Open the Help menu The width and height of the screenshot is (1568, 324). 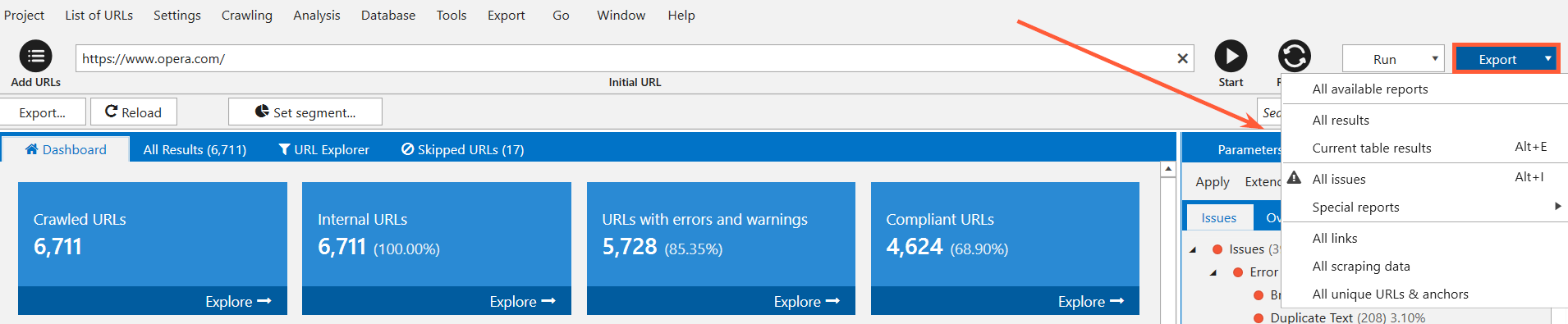pyautogui.click(x=681, y=15)
